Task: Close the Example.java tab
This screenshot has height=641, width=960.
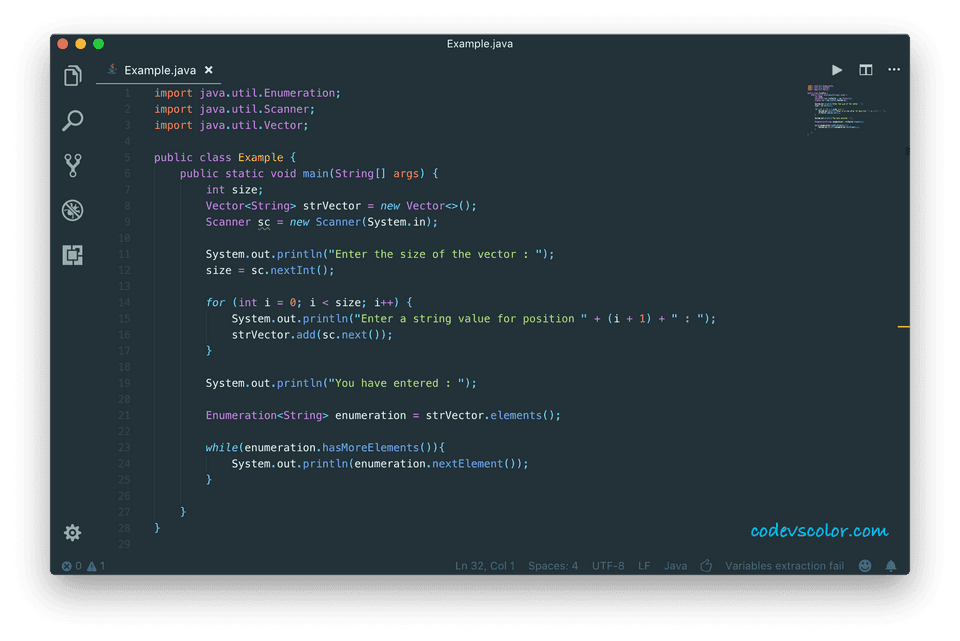Action: [208, 70]
